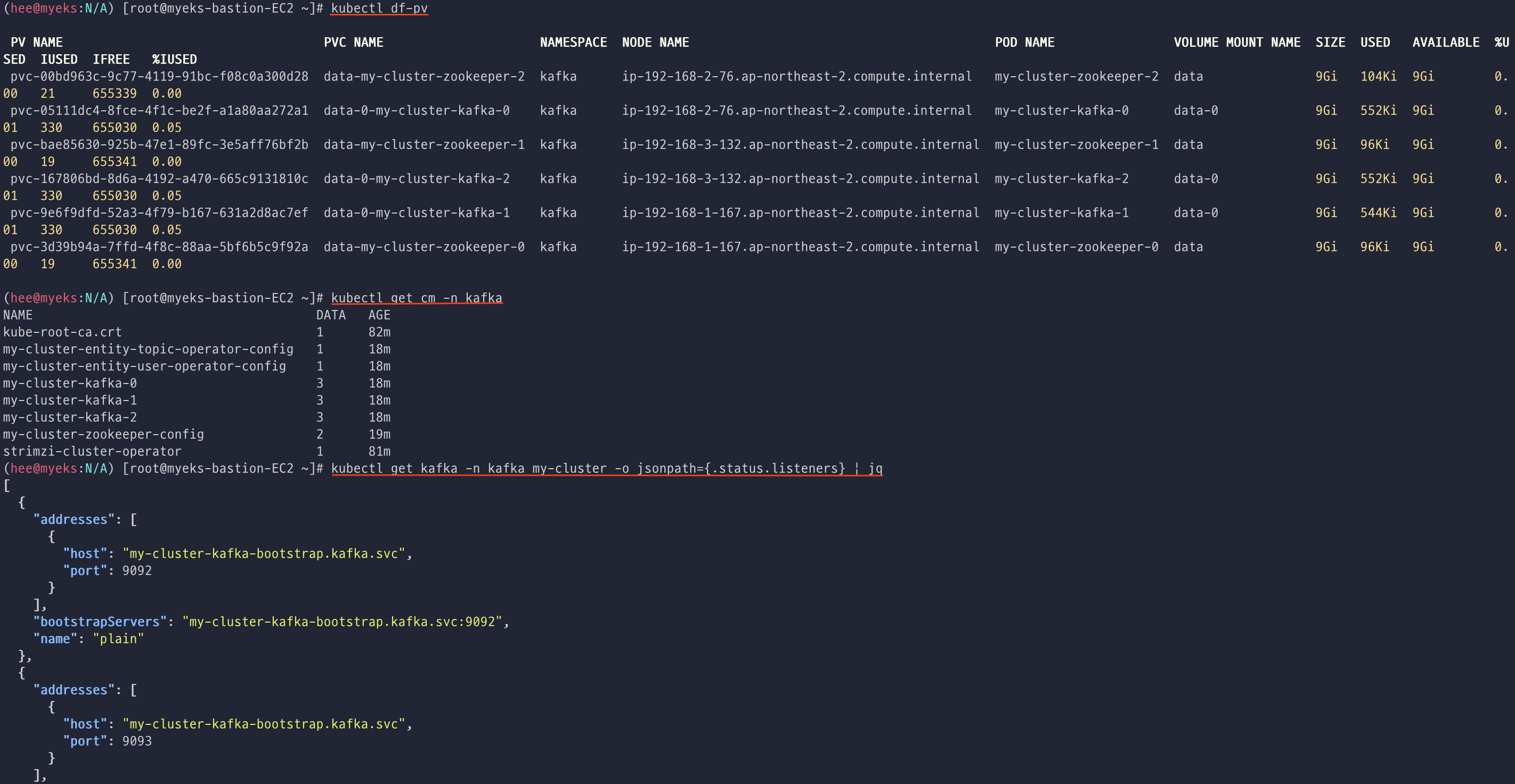Click node name in the my-cluster-kafka-2 pod row
This screenshot has height=784, width=1515.
[801, 179]
